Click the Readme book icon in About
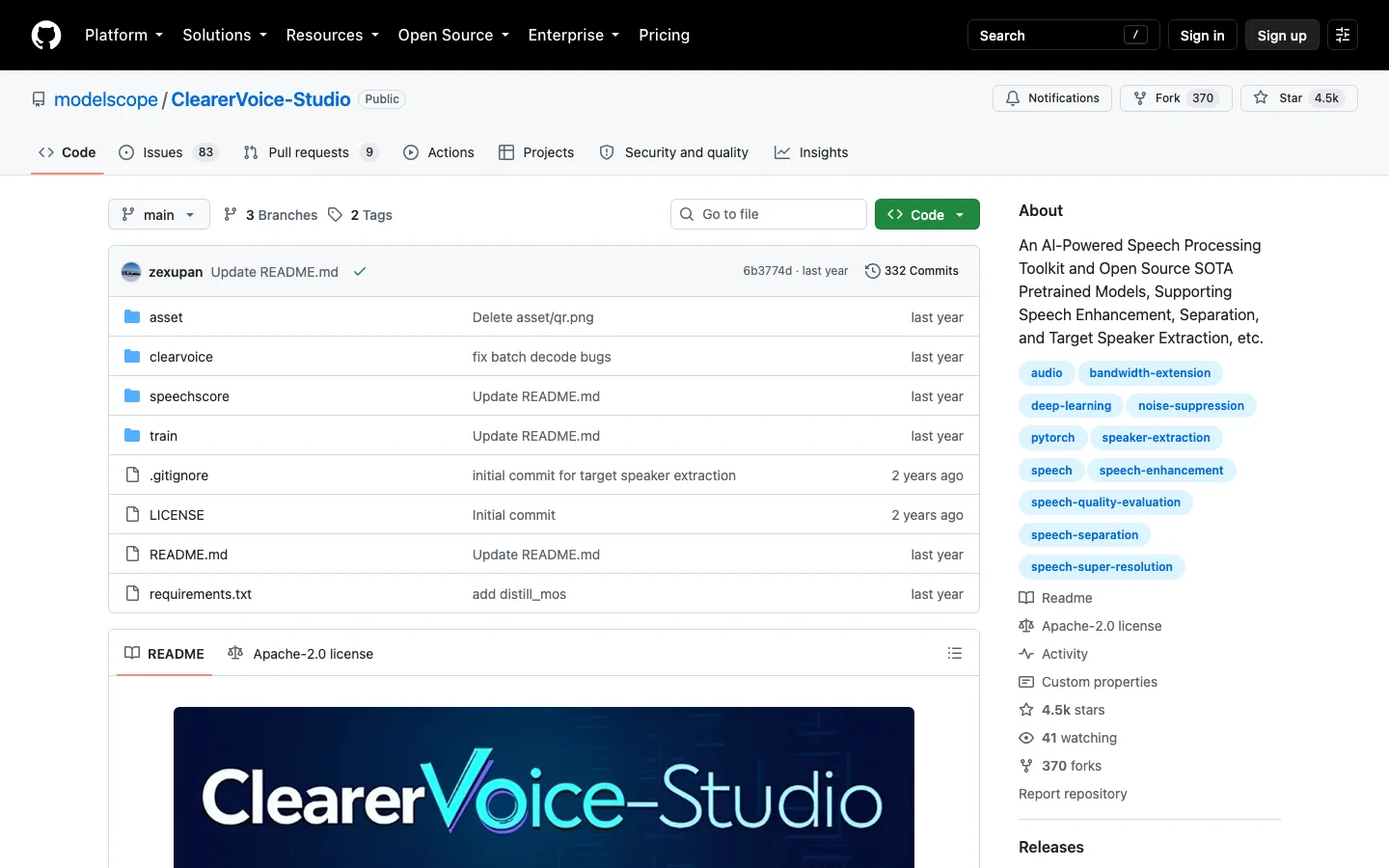 tap(1026, 598)
